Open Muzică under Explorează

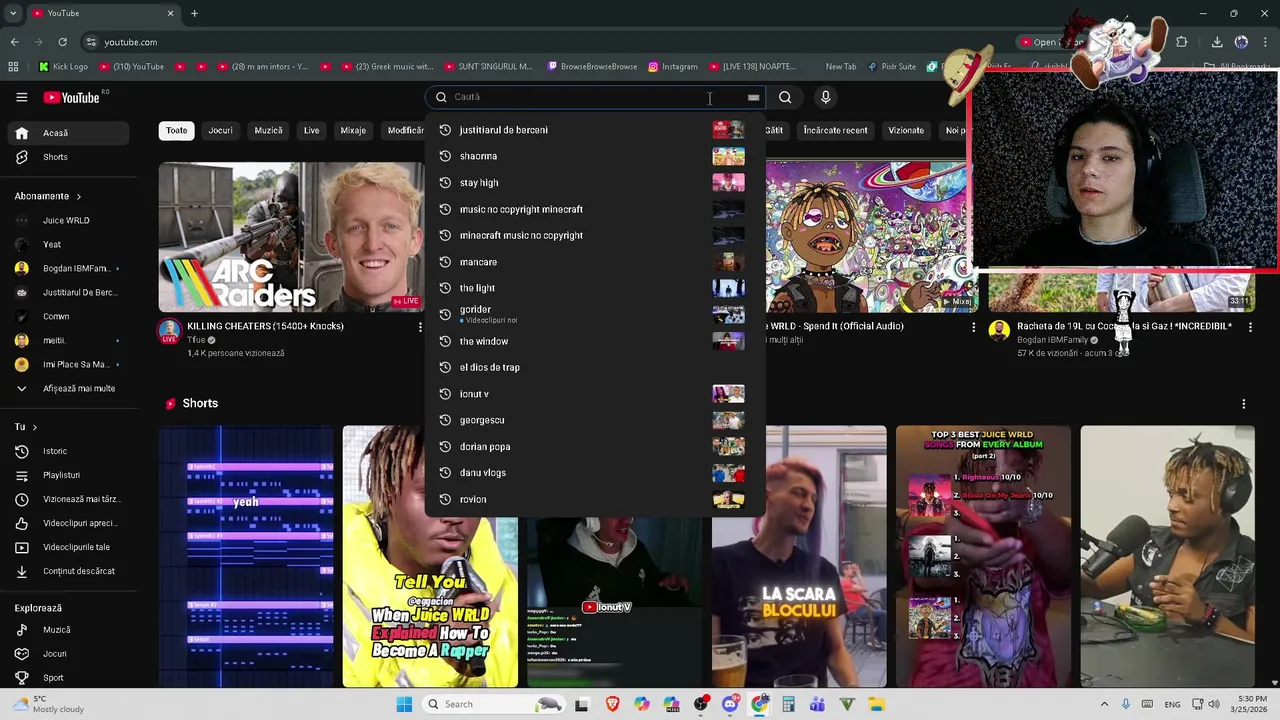click(68, 630)
